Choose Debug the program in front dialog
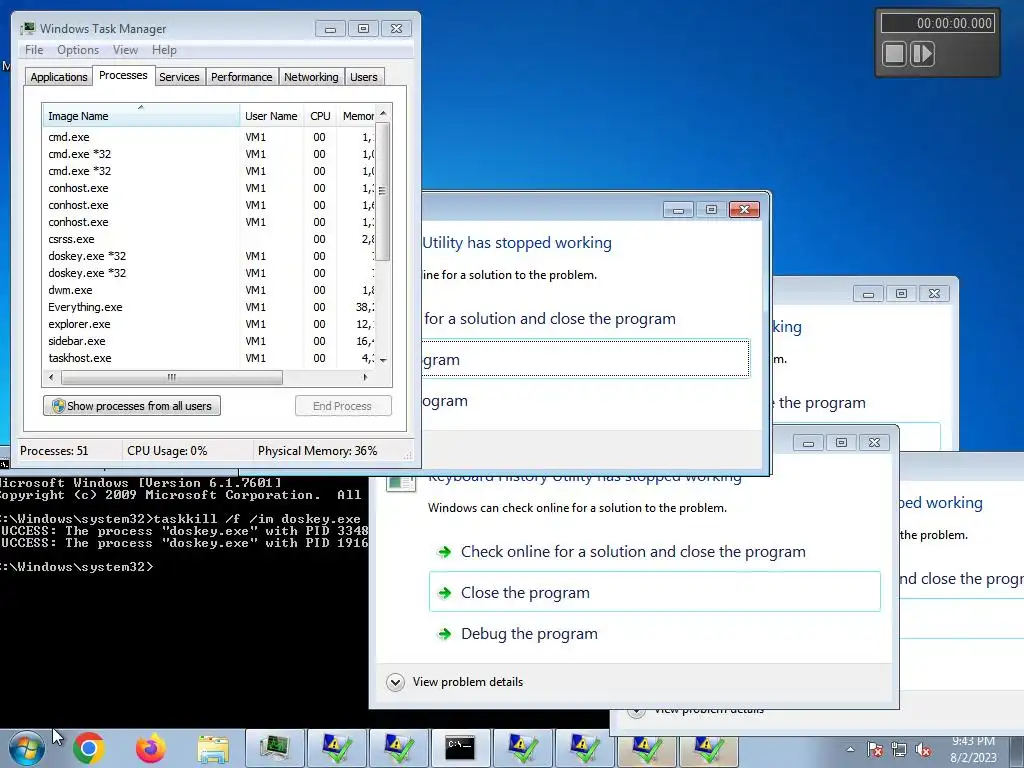The width and height of the screenshot is (1024, 768). pyautogui.click(x=529, y=633)
